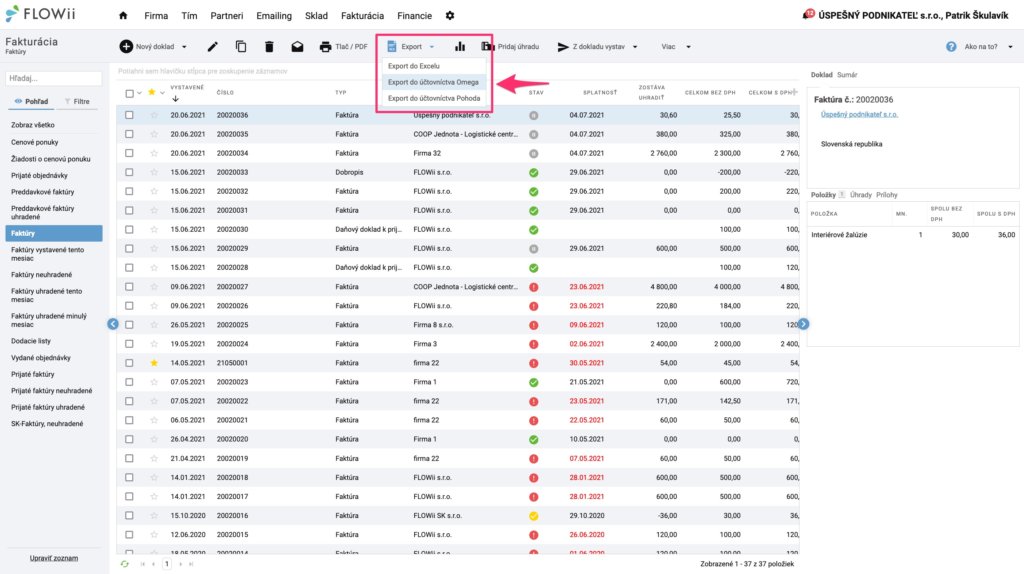Viewport: 1024px width, 574px height.
Task: Check the box for invoice 20020035
Action: pos(129,134)
